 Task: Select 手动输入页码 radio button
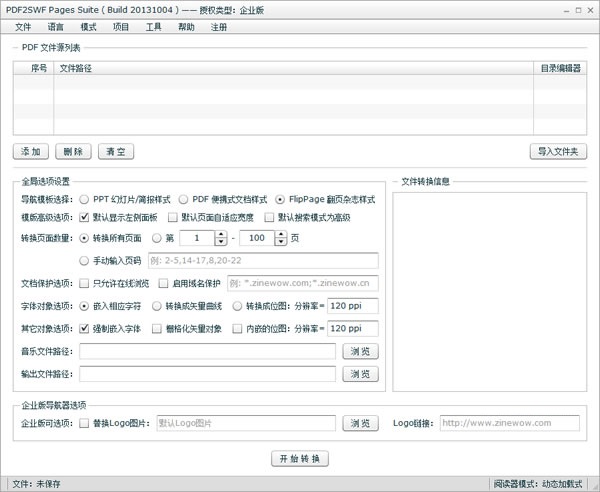pos(84,261)
